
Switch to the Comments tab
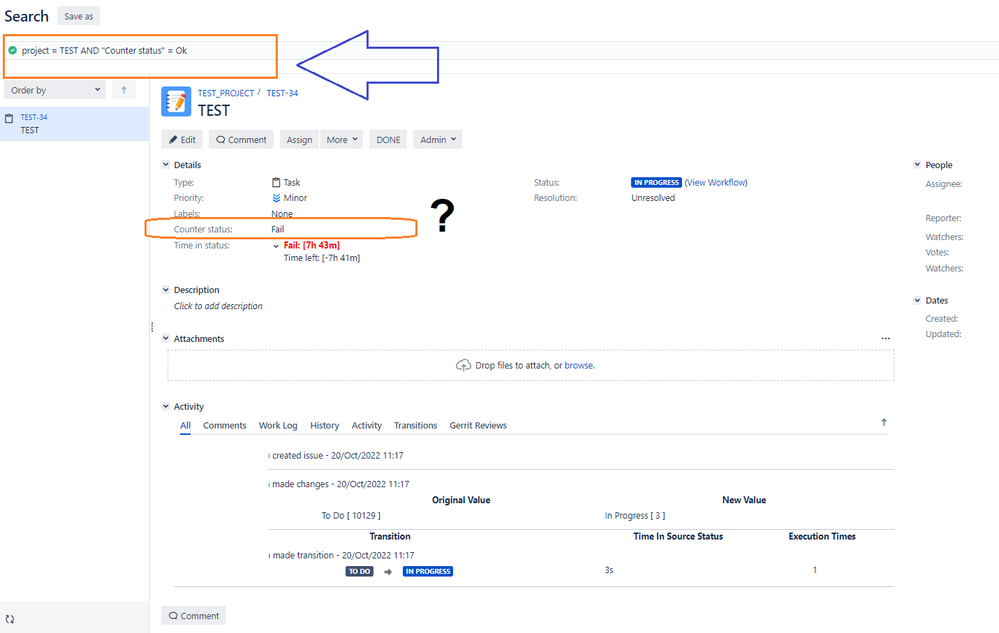[224, 425]
